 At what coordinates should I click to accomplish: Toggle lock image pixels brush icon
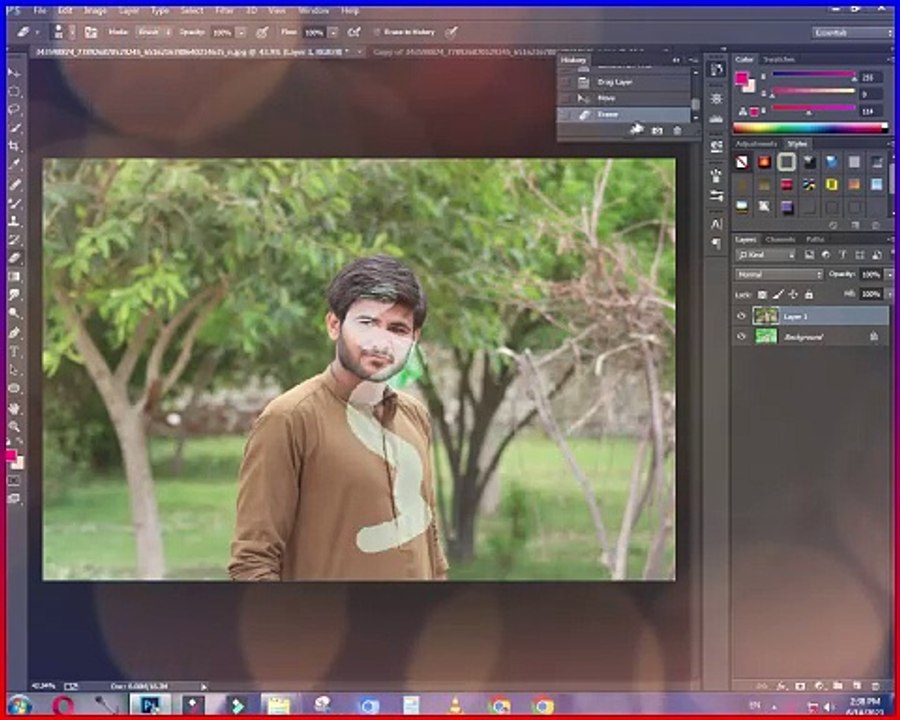[778, 295]
